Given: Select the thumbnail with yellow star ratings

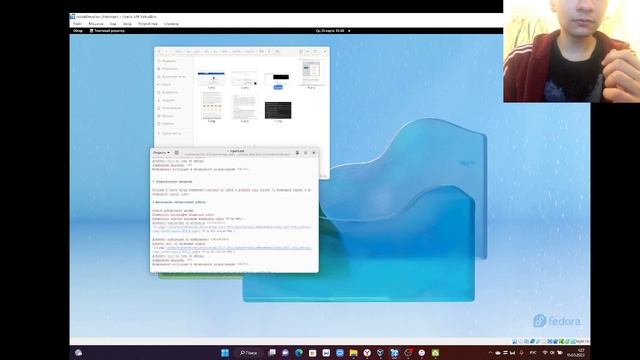Looking at the screenshot, I should coord(211,105).
